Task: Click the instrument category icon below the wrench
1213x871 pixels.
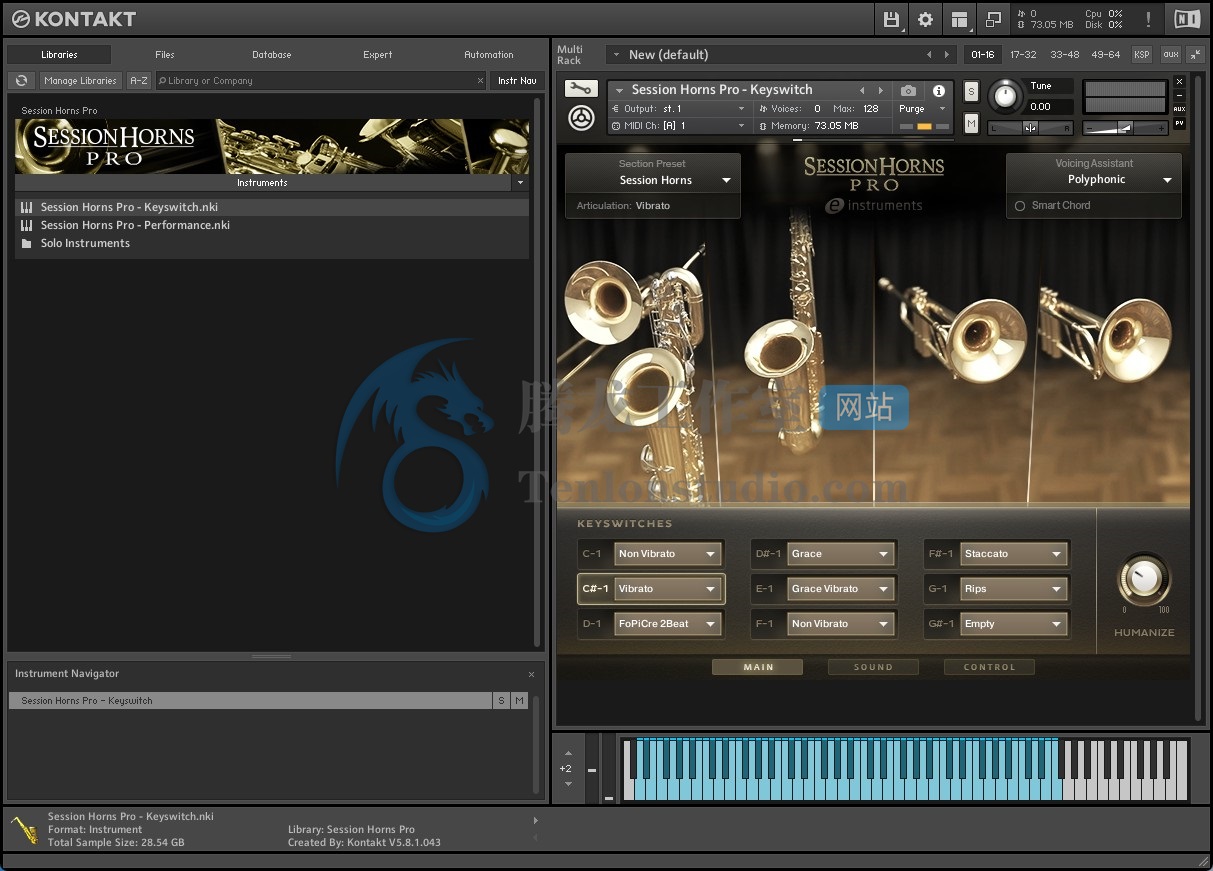Action: pyautogui.click(x=581, y=118)
